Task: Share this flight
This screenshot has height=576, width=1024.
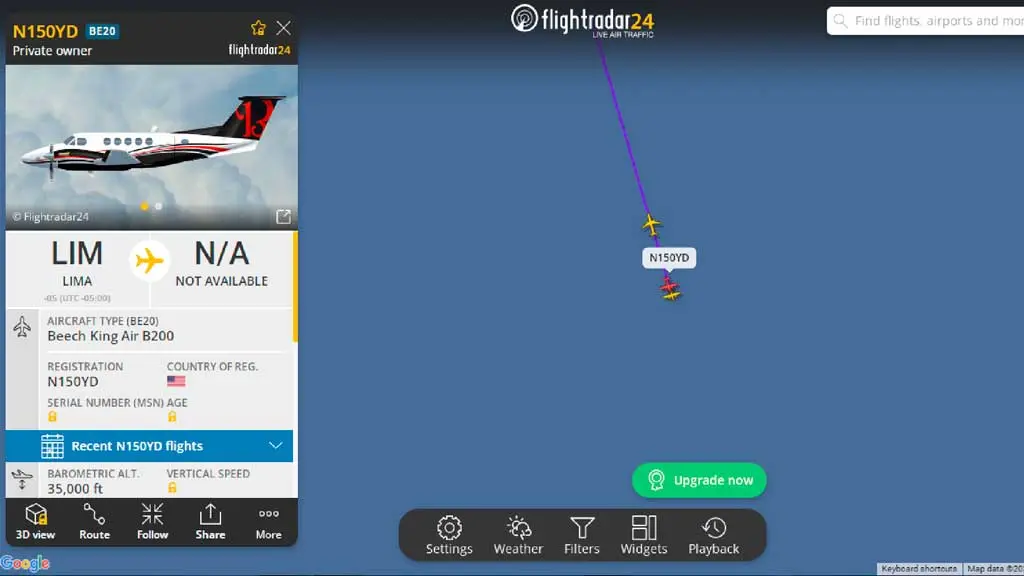Action: click(x=210, y=522)
